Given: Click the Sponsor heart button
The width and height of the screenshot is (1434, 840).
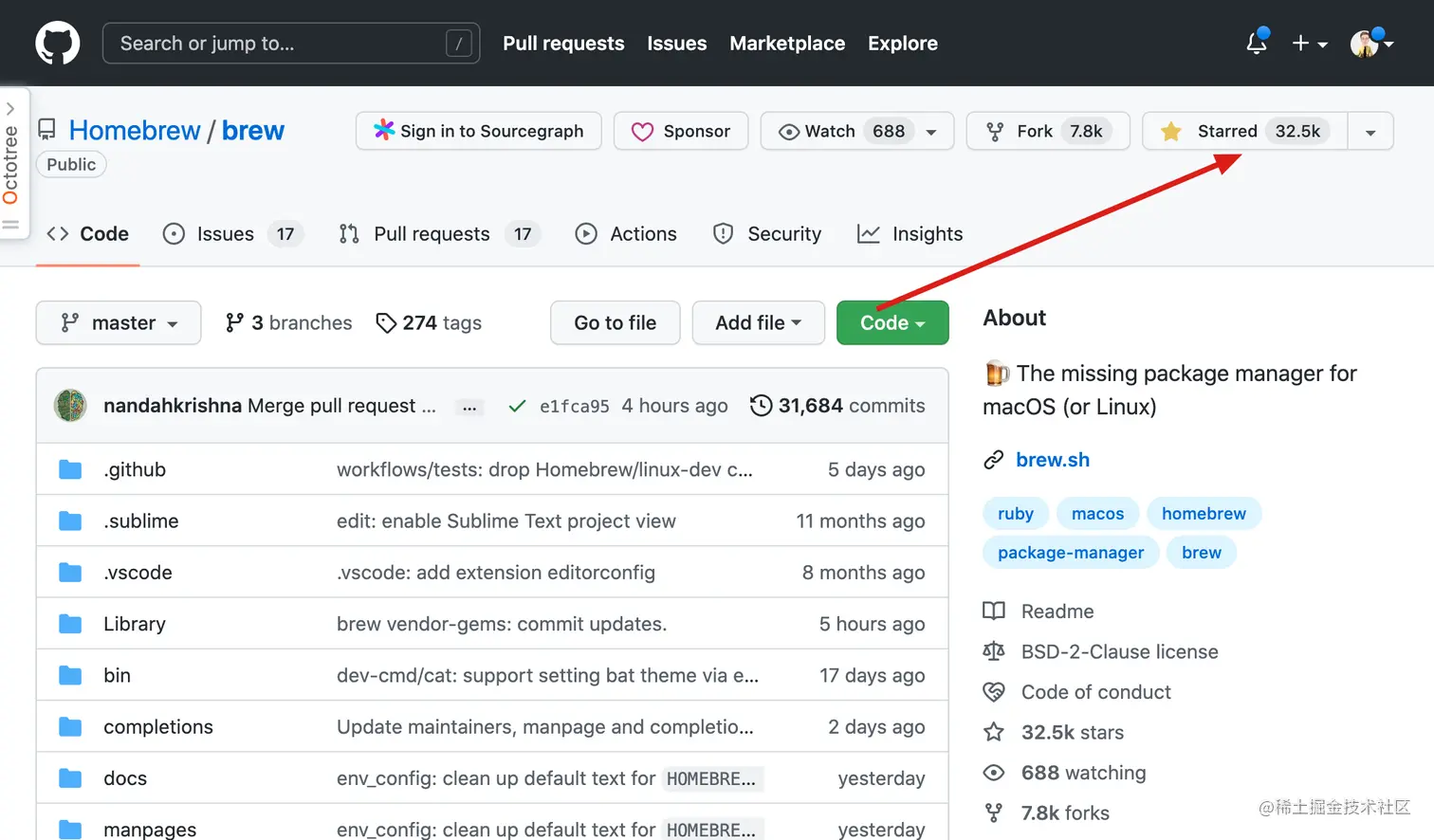Looking at the screenshot, I should 681,131.
